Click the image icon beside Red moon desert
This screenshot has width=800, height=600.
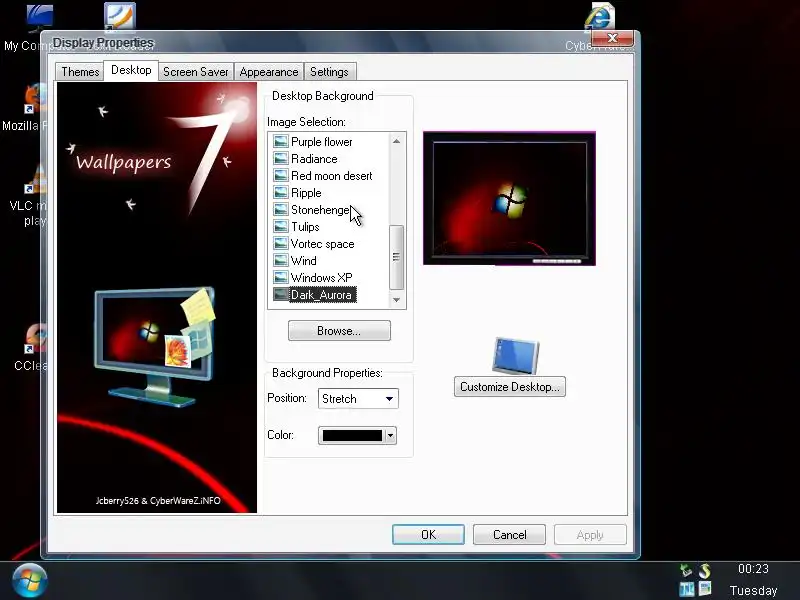click(x=281, y=176)
